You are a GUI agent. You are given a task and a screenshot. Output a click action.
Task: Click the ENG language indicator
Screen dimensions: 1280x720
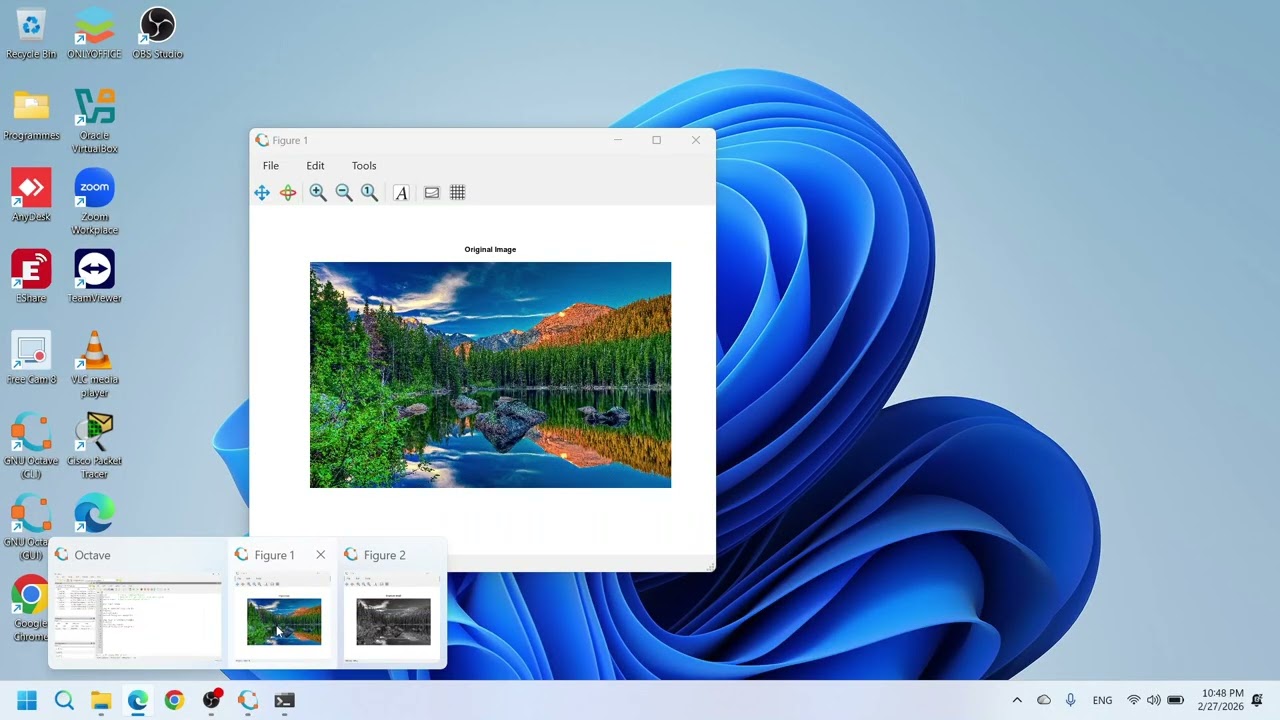(1102, 700)
